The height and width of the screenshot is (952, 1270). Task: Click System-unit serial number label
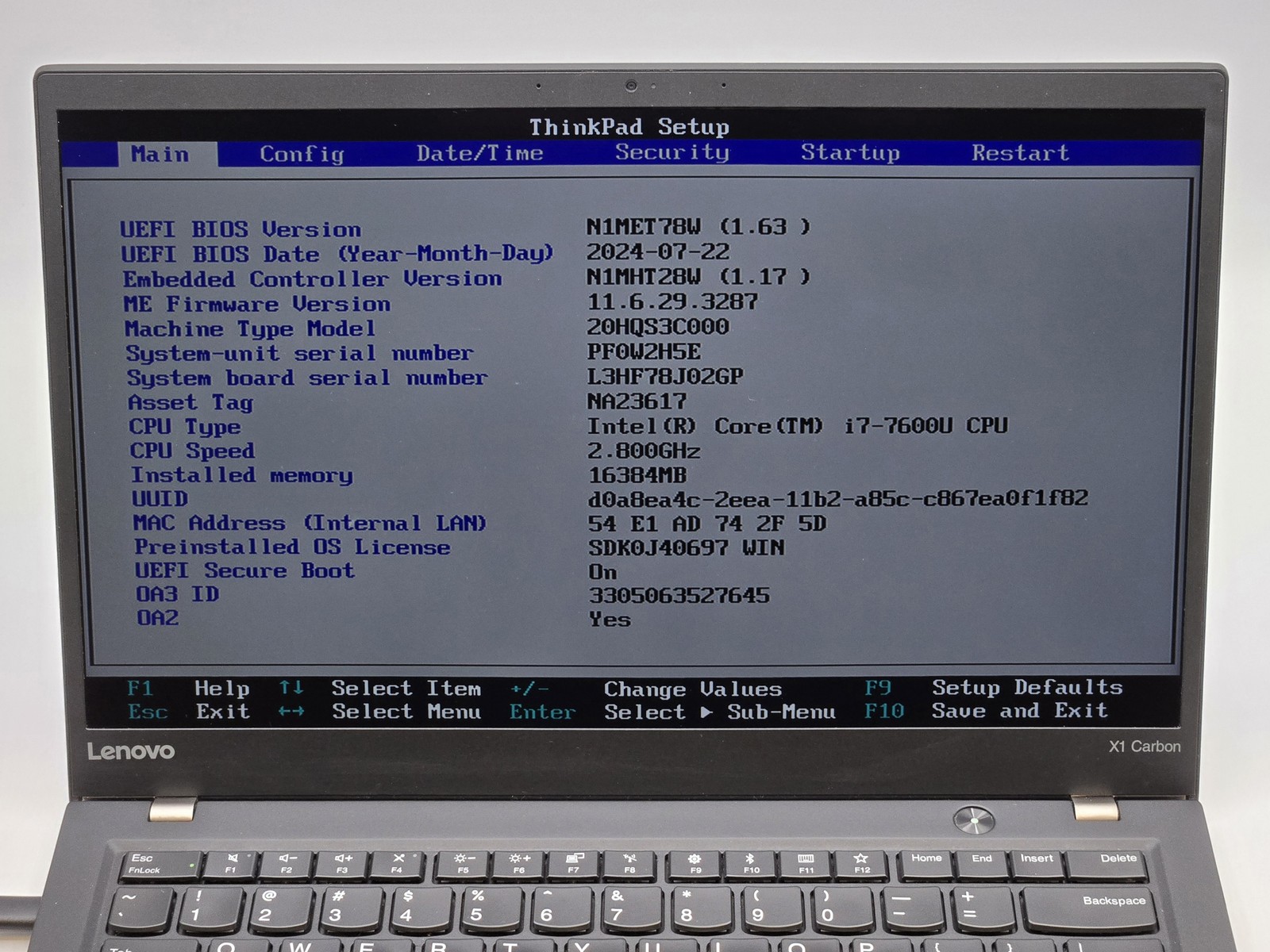pos(299,353)
